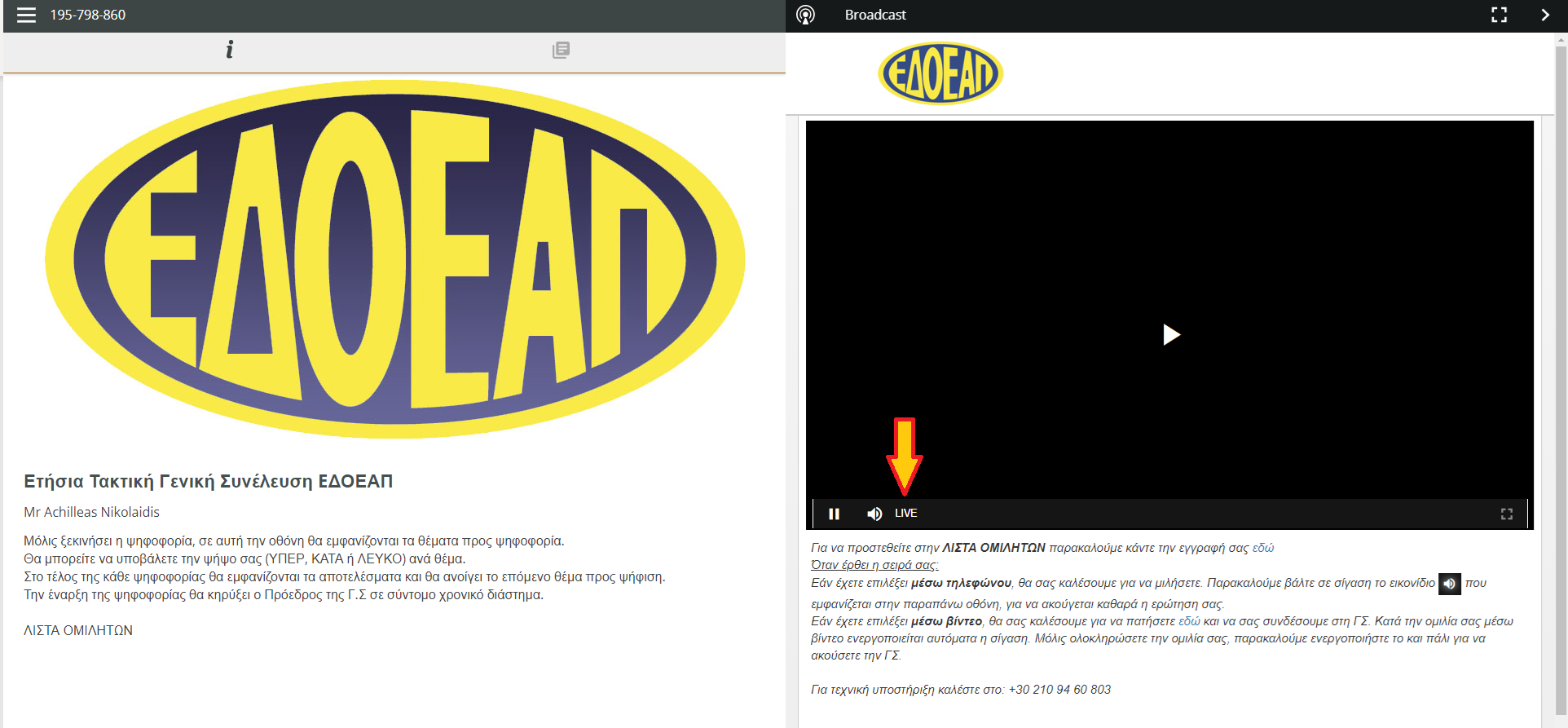Switch to the info tab
This screenshot has height=728, width=1568.
[x=230, y=50]
